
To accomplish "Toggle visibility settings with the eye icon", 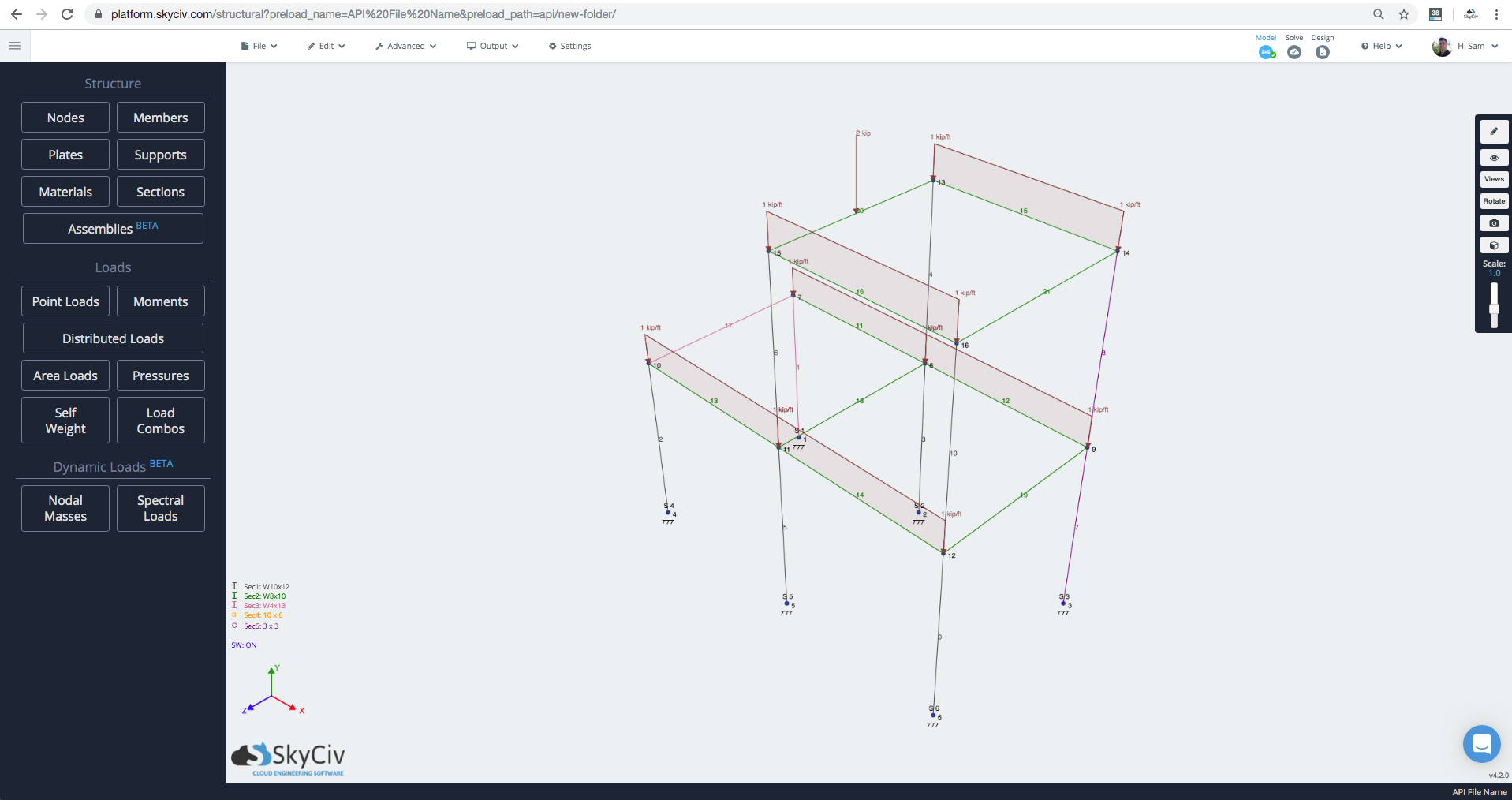I will pyautogui.click(x=1494, y=158).
